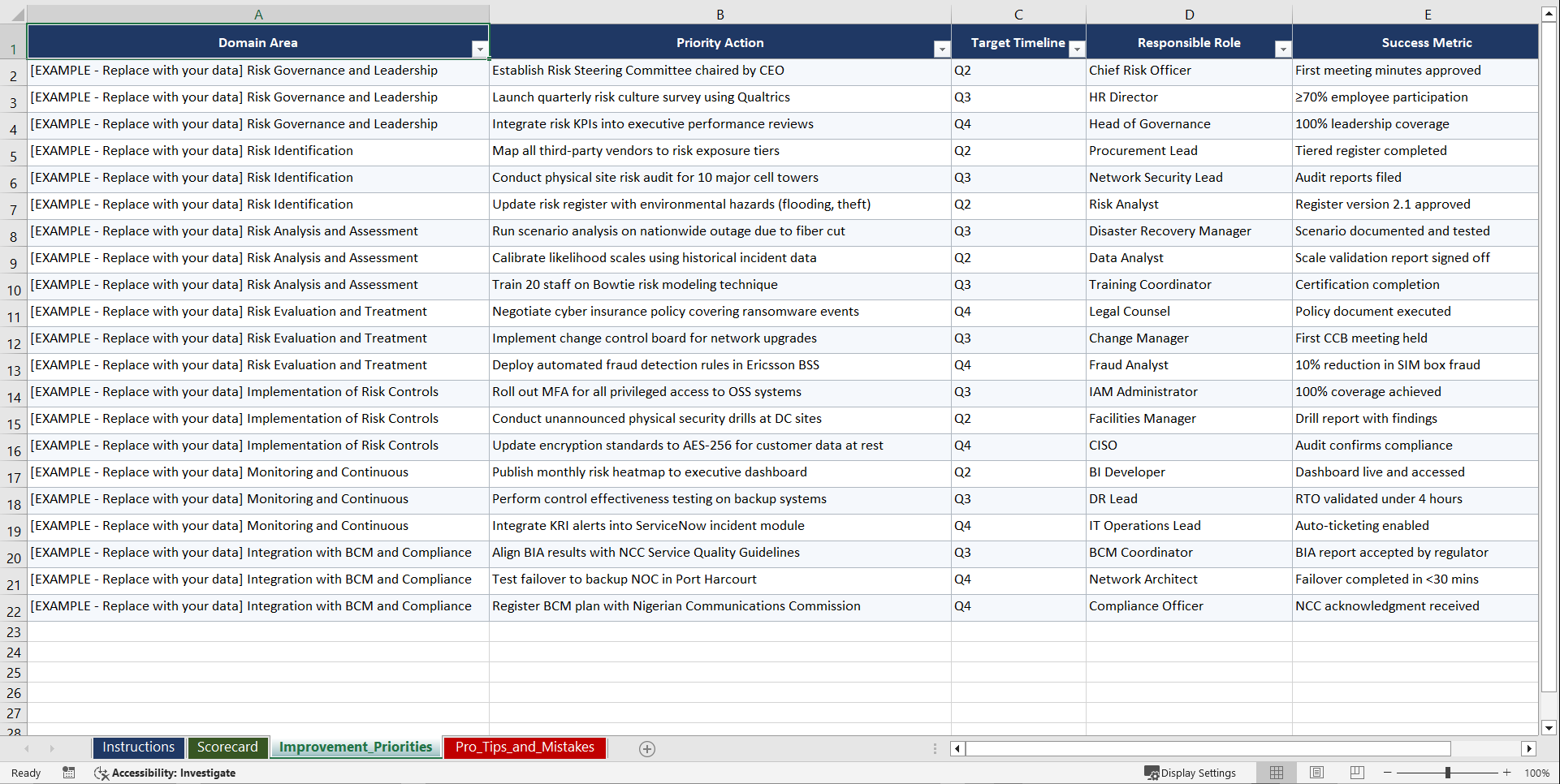Start macro recording from the status bar
This screenshot has height=784, width=1560.
(69, 773)
